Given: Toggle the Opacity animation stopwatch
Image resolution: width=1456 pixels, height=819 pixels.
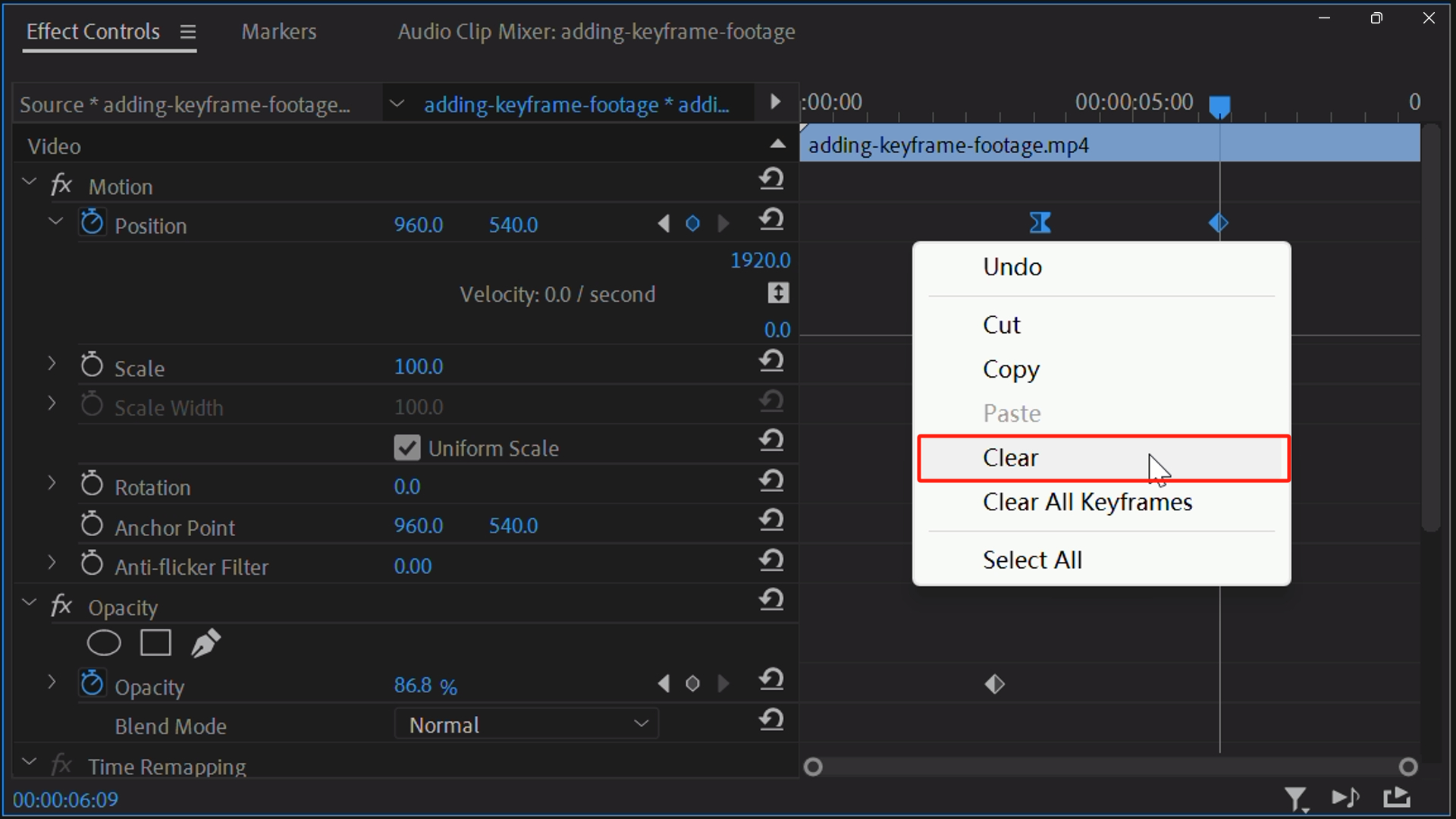Looking at the screenshot, I should pyautogui.click(x=92, y=683).
